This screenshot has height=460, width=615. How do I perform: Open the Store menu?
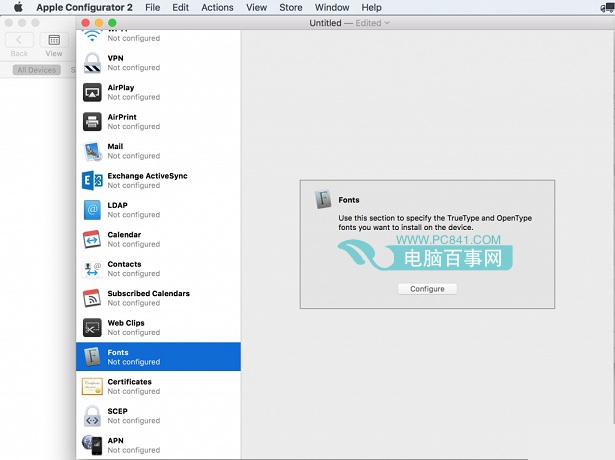290,7
